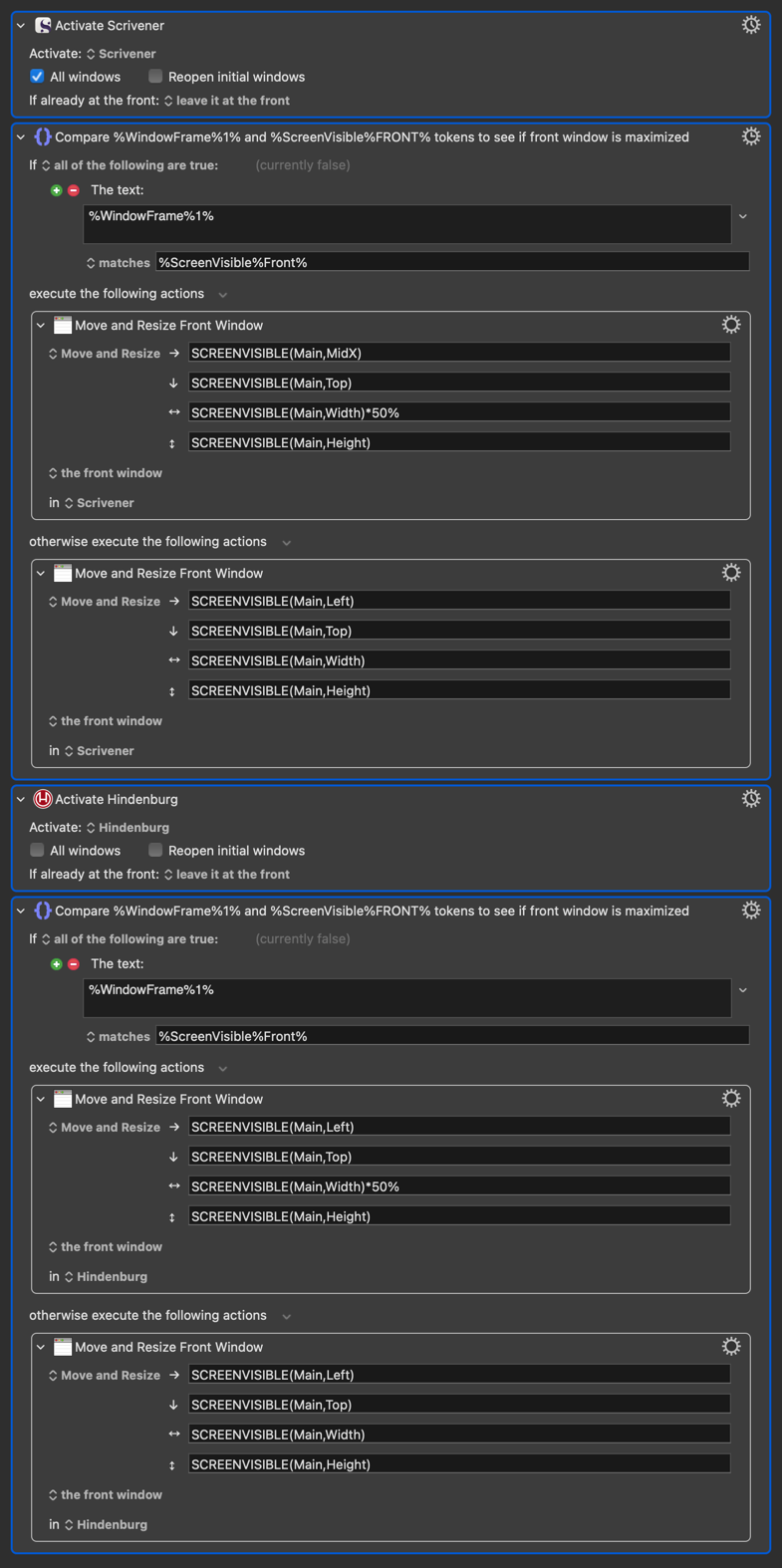The image size is (782, 1568).
Task: Open gear menu for Activate Hindenburg action
Action: pos(751,799)
